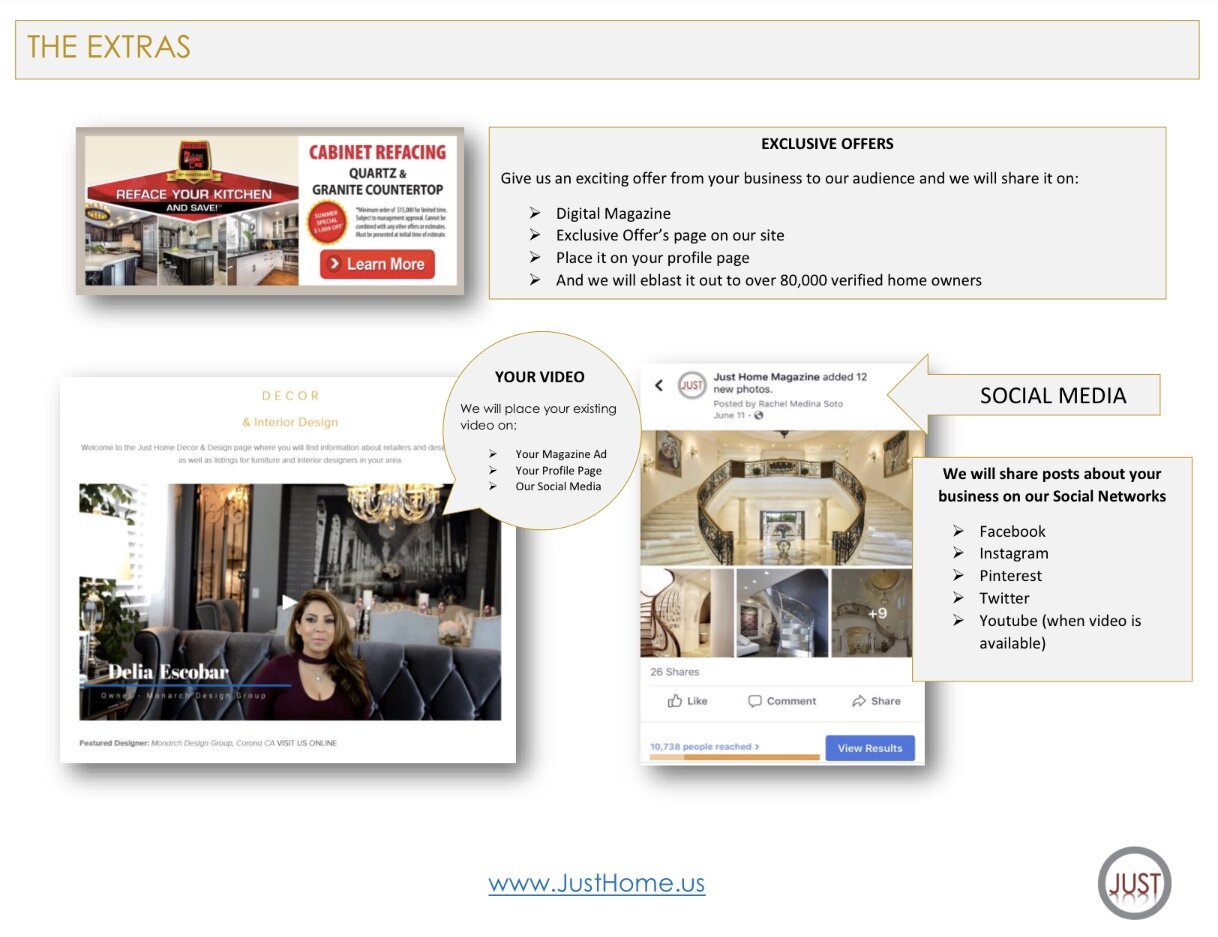Click 'Our Social Media' bullet
Screen dimensions: 1218x937
click(558, 486)
